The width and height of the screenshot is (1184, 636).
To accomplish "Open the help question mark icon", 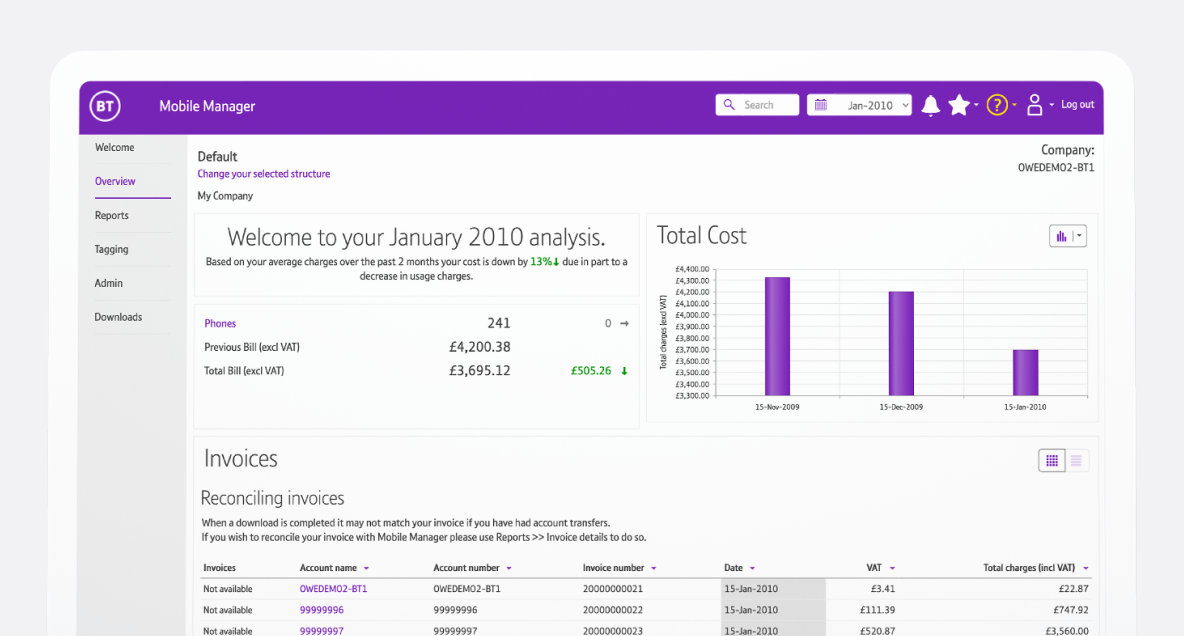I will 997,105.
